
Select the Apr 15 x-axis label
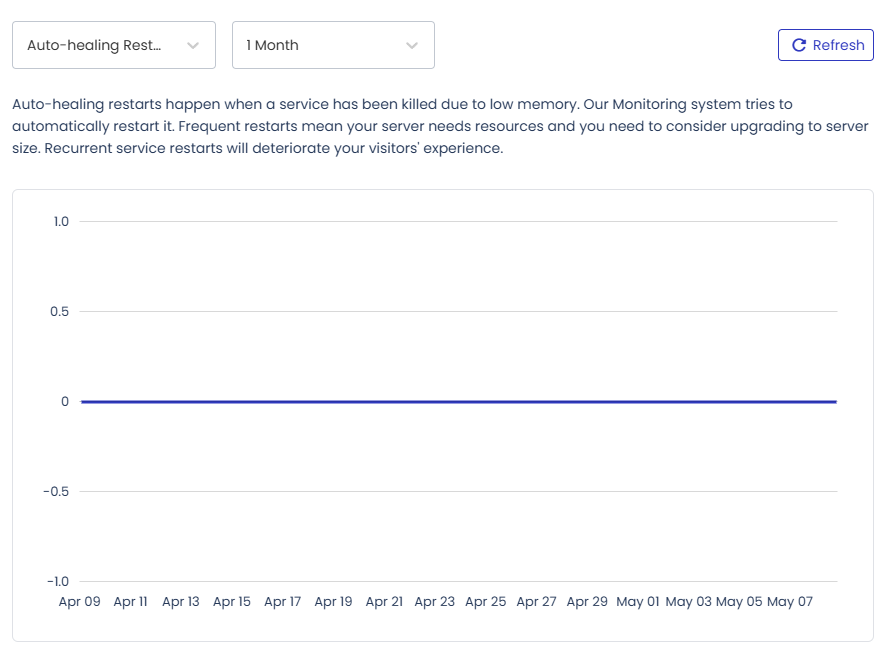(232, 601)
